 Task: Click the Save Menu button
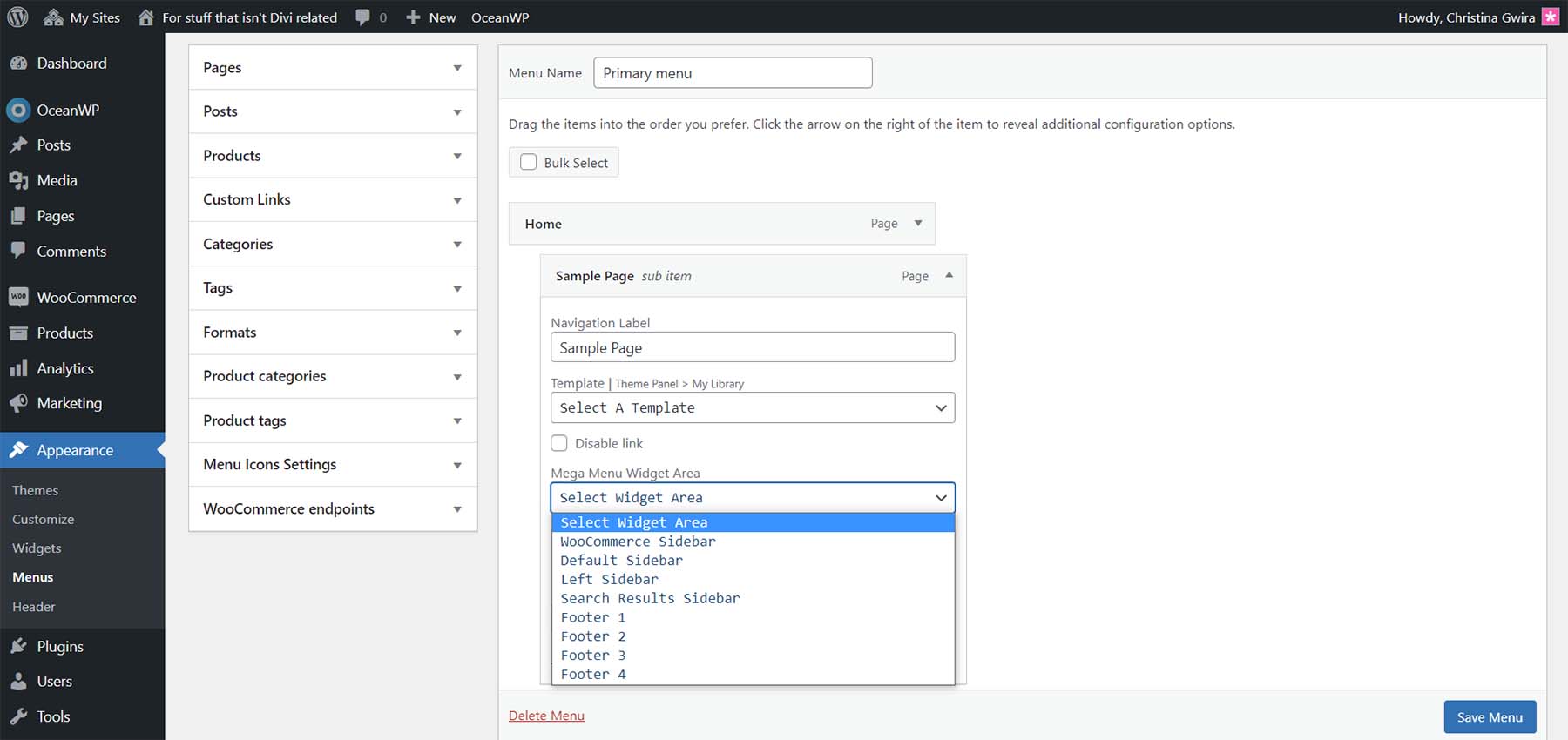click(1490, 717)
